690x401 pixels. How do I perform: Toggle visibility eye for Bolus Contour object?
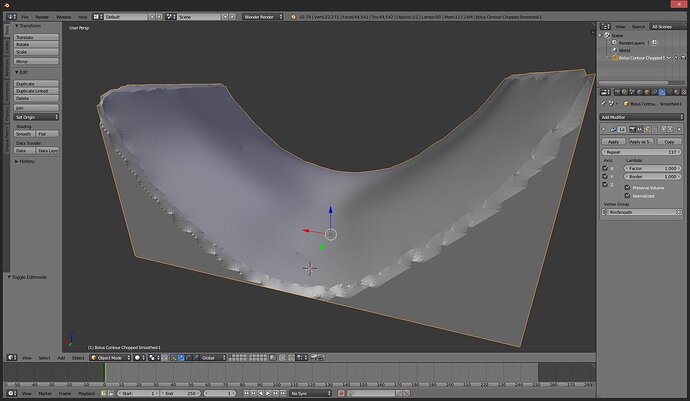coord(669,58)
